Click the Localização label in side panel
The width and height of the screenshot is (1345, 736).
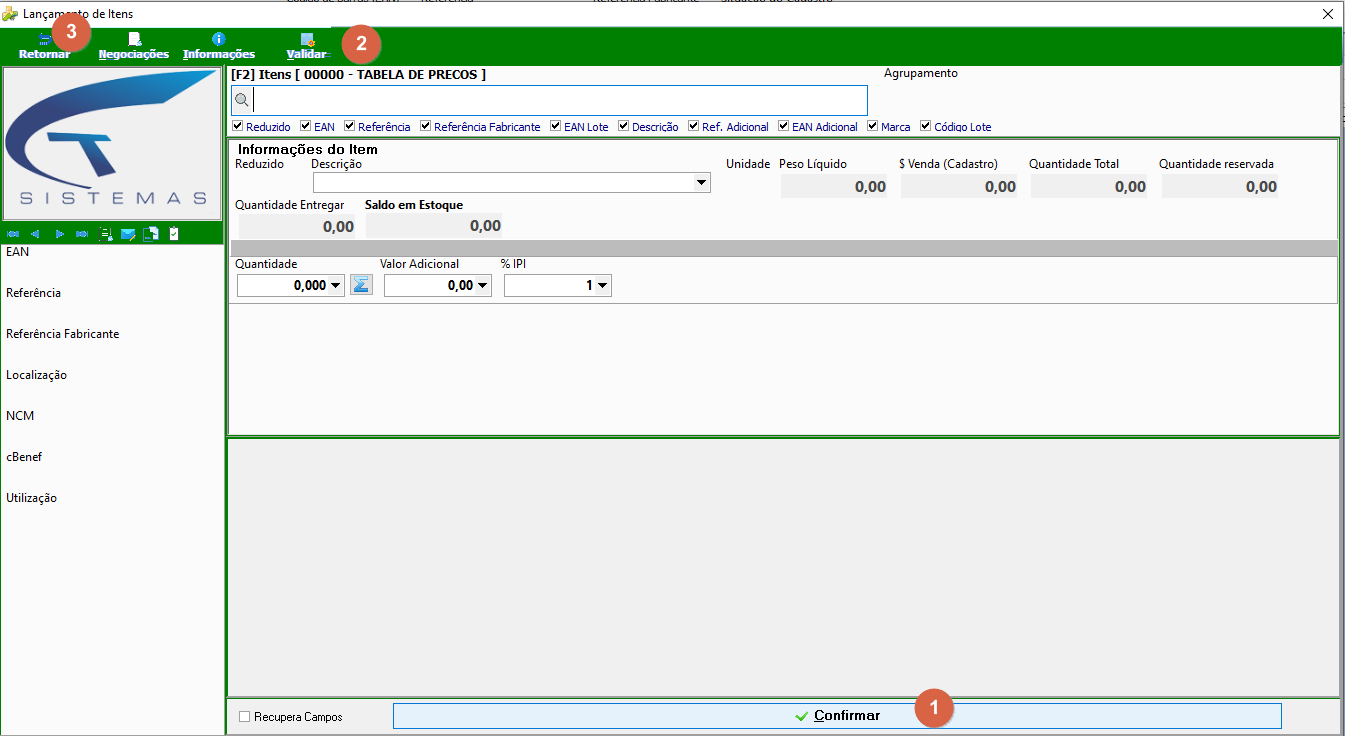[36, 375]
